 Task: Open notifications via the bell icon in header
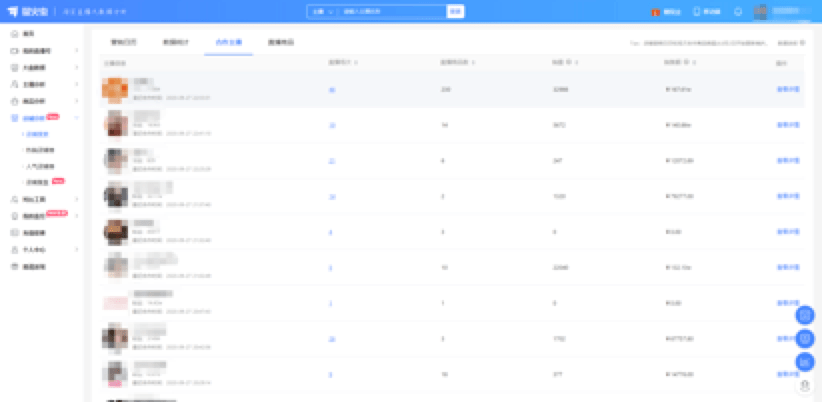(738, 12)
